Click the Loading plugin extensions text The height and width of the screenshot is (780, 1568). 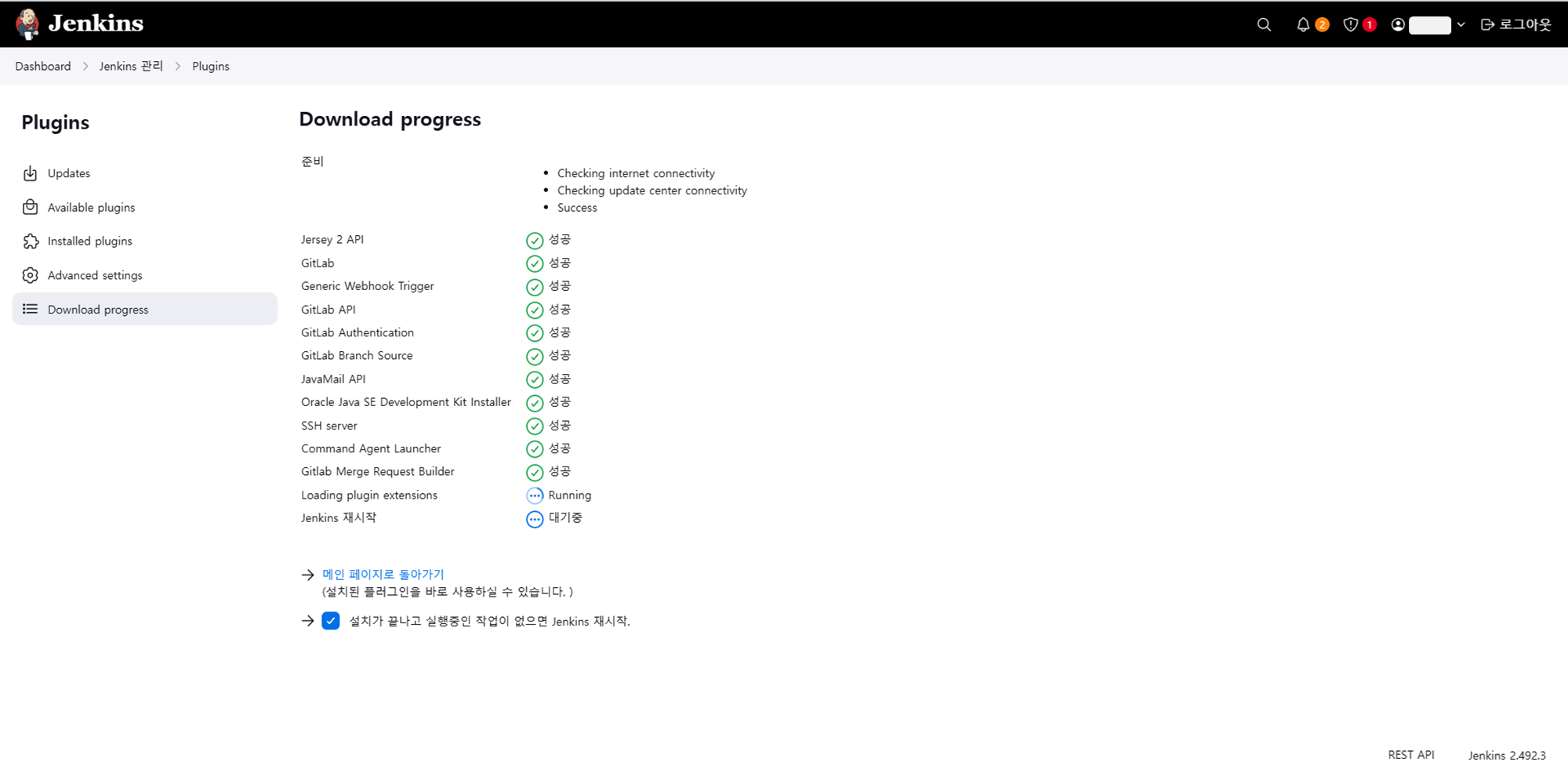coord(369,495)
